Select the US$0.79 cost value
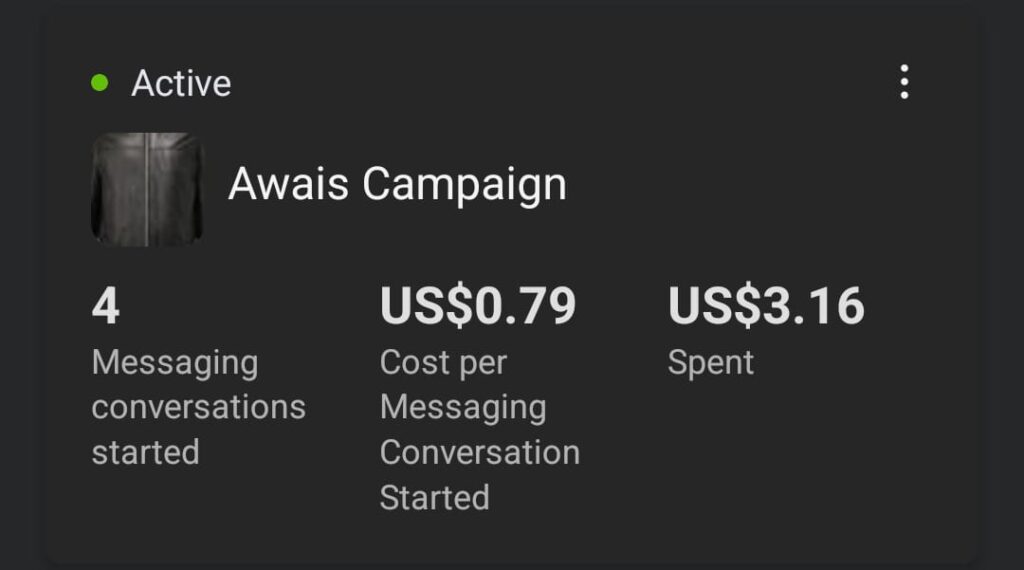Viewport: 1024px width, 570px height. tap(478, 306)
